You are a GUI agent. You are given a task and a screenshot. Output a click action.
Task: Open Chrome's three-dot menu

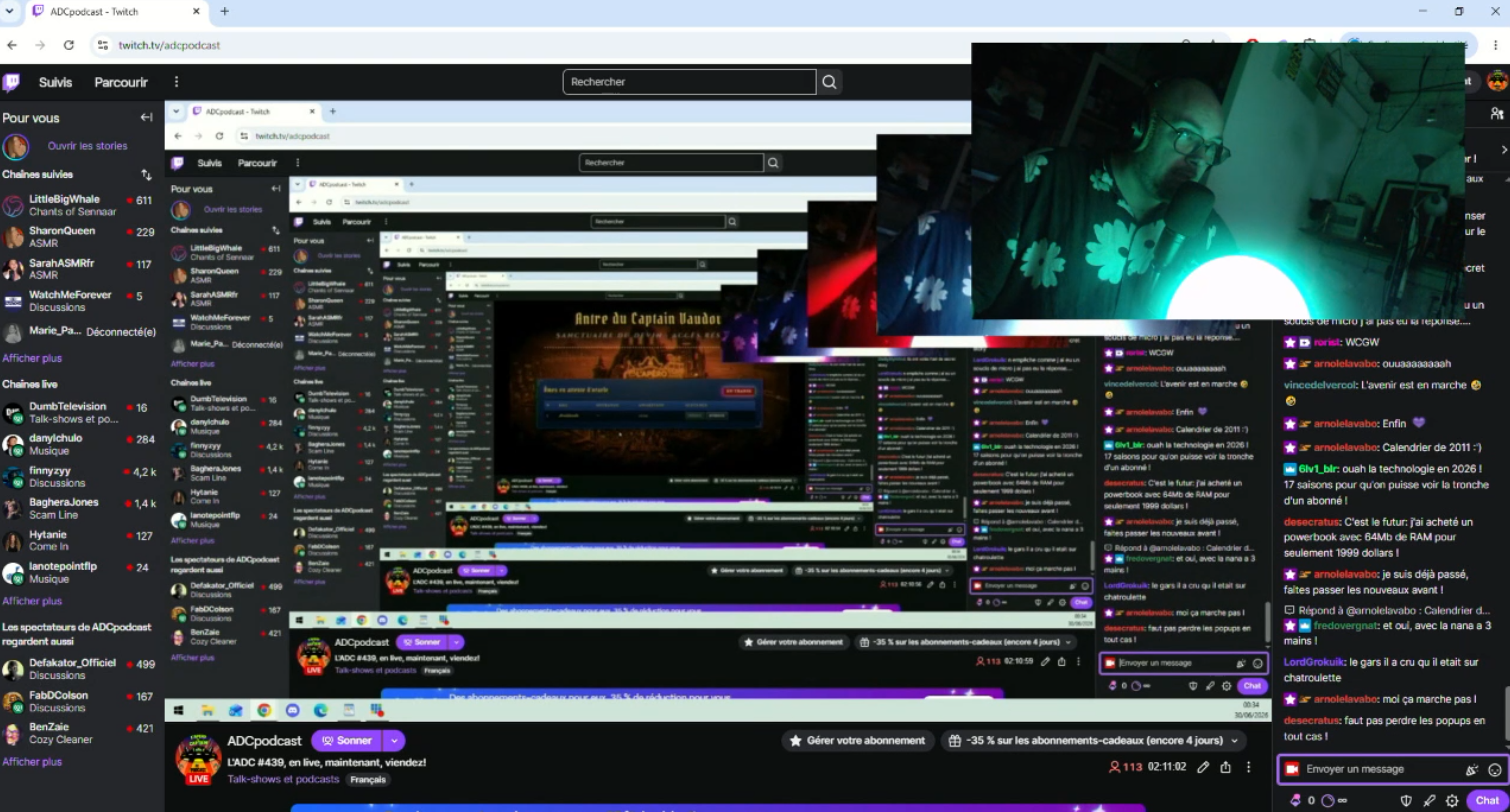(1495, 45)
